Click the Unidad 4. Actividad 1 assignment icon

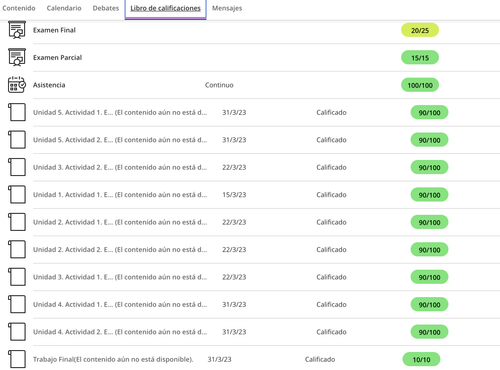[17, 304]
